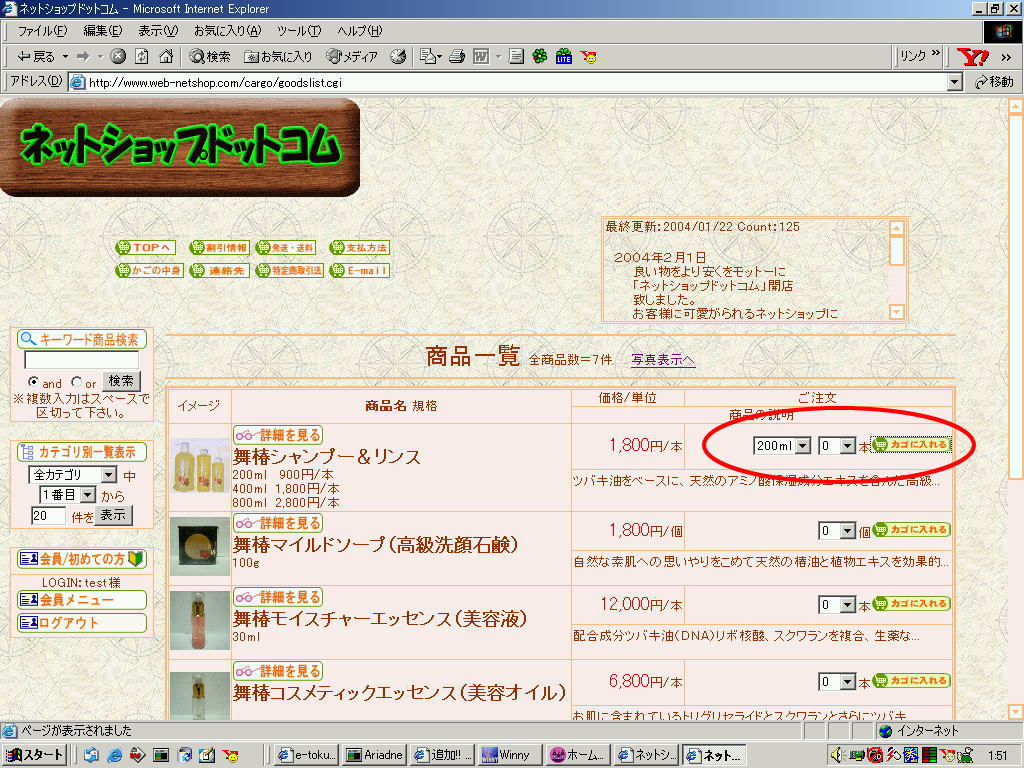Add shampoo & rinse to cart
This screenshot has height=768, width=1024.
(x=911, y=445)
